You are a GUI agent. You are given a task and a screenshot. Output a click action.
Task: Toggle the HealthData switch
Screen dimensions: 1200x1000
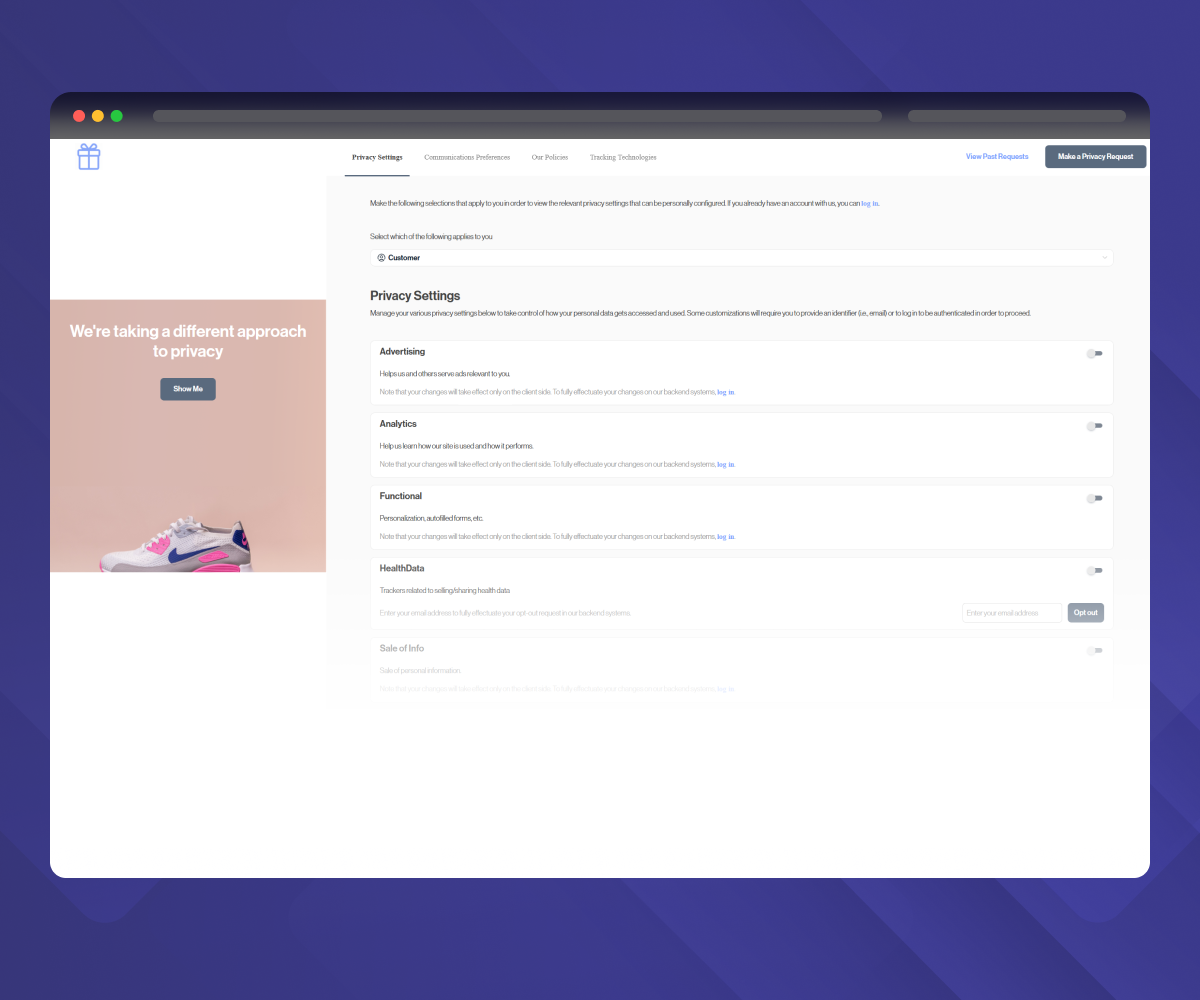click(1095, 570)
